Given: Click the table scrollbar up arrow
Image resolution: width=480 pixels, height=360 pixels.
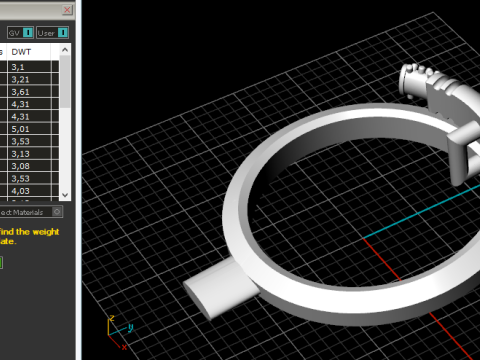Looking at the screenshot, I should [65, 50].
